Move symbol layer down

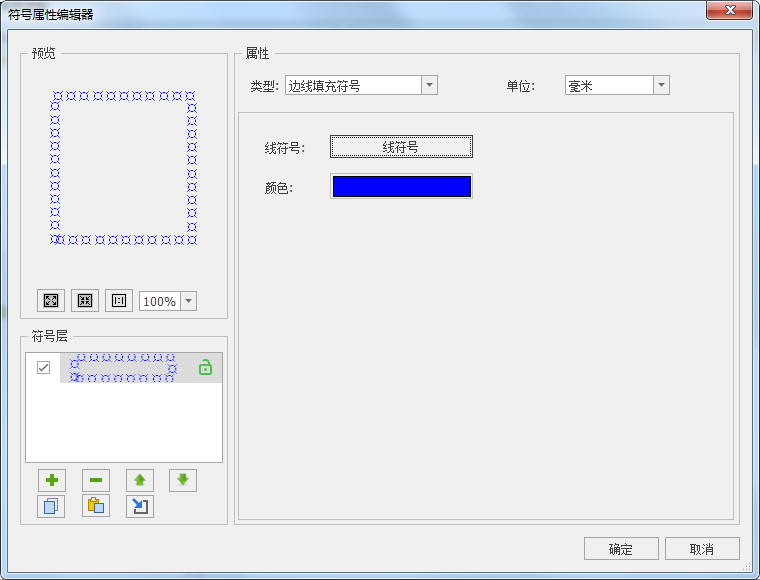(183, 480)
